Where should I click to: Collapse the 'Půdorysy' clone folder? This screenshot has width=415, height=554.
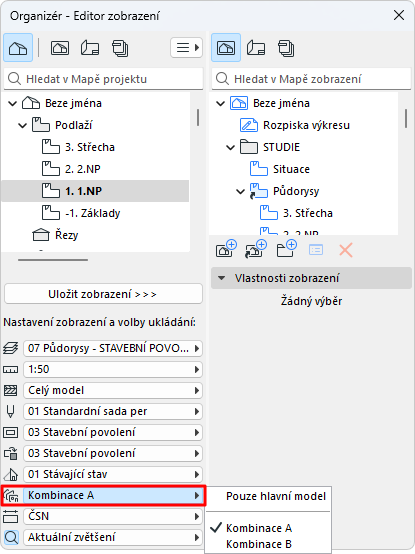coord(240,191)
